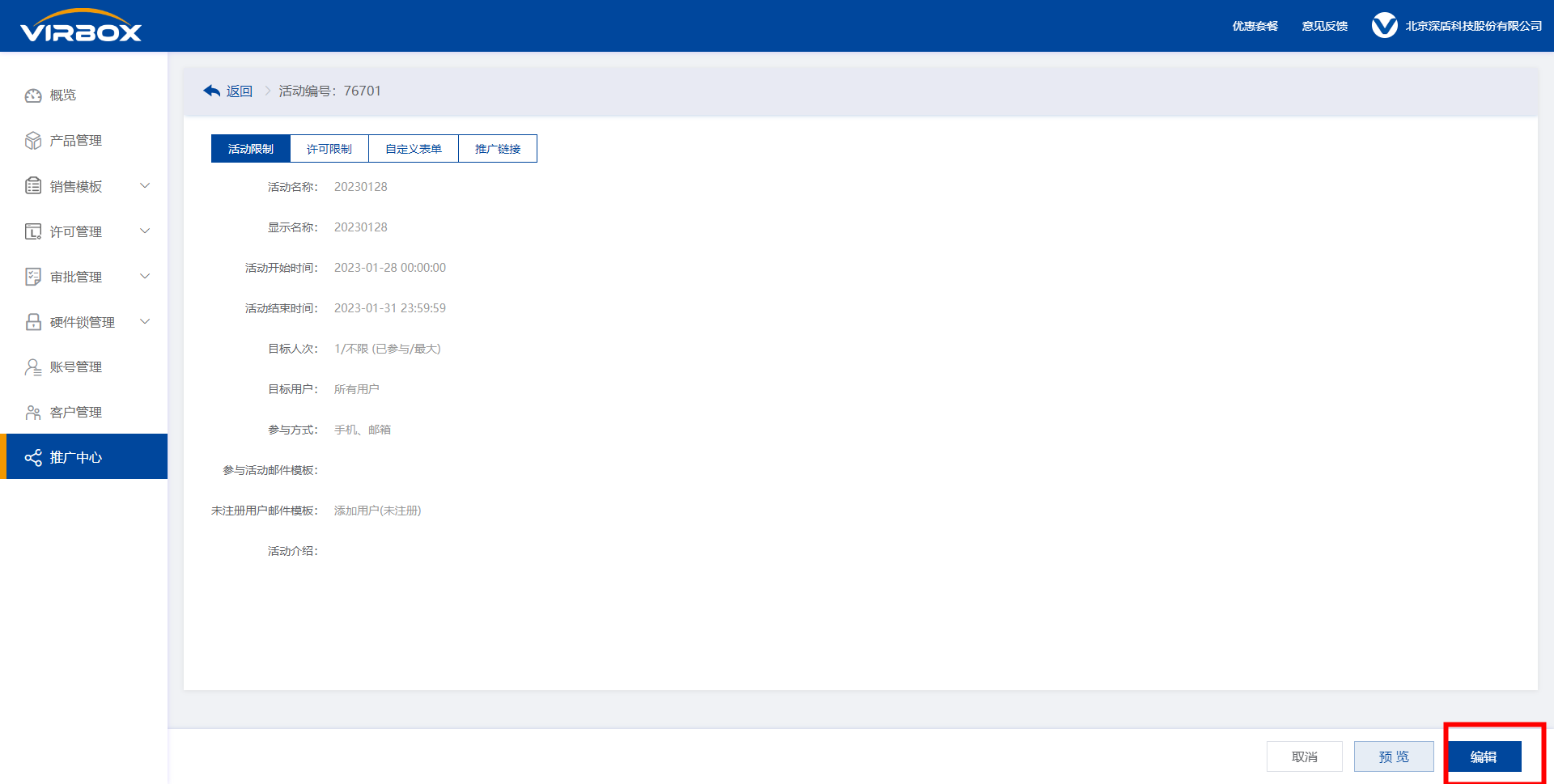This screenshot has height=784, width=1554.
Task: Open 优惠套餐 in the header
Action: pos(1255,26)
